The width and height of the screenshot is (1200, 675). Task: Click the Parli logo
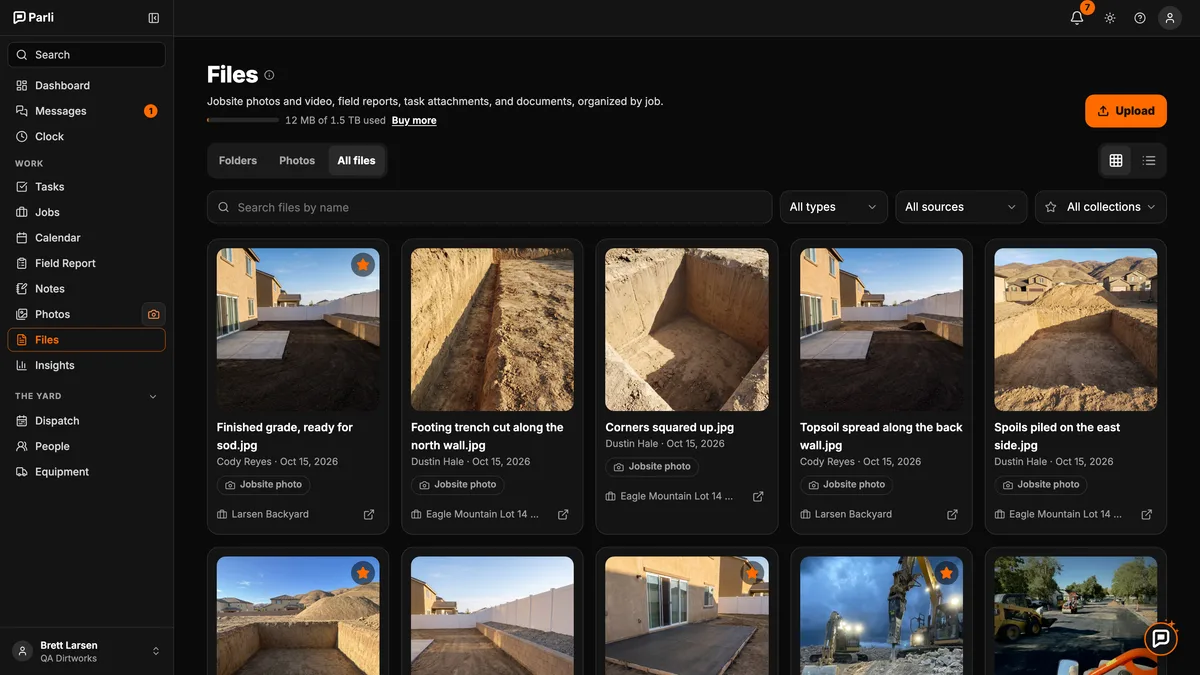coord(33,18)
